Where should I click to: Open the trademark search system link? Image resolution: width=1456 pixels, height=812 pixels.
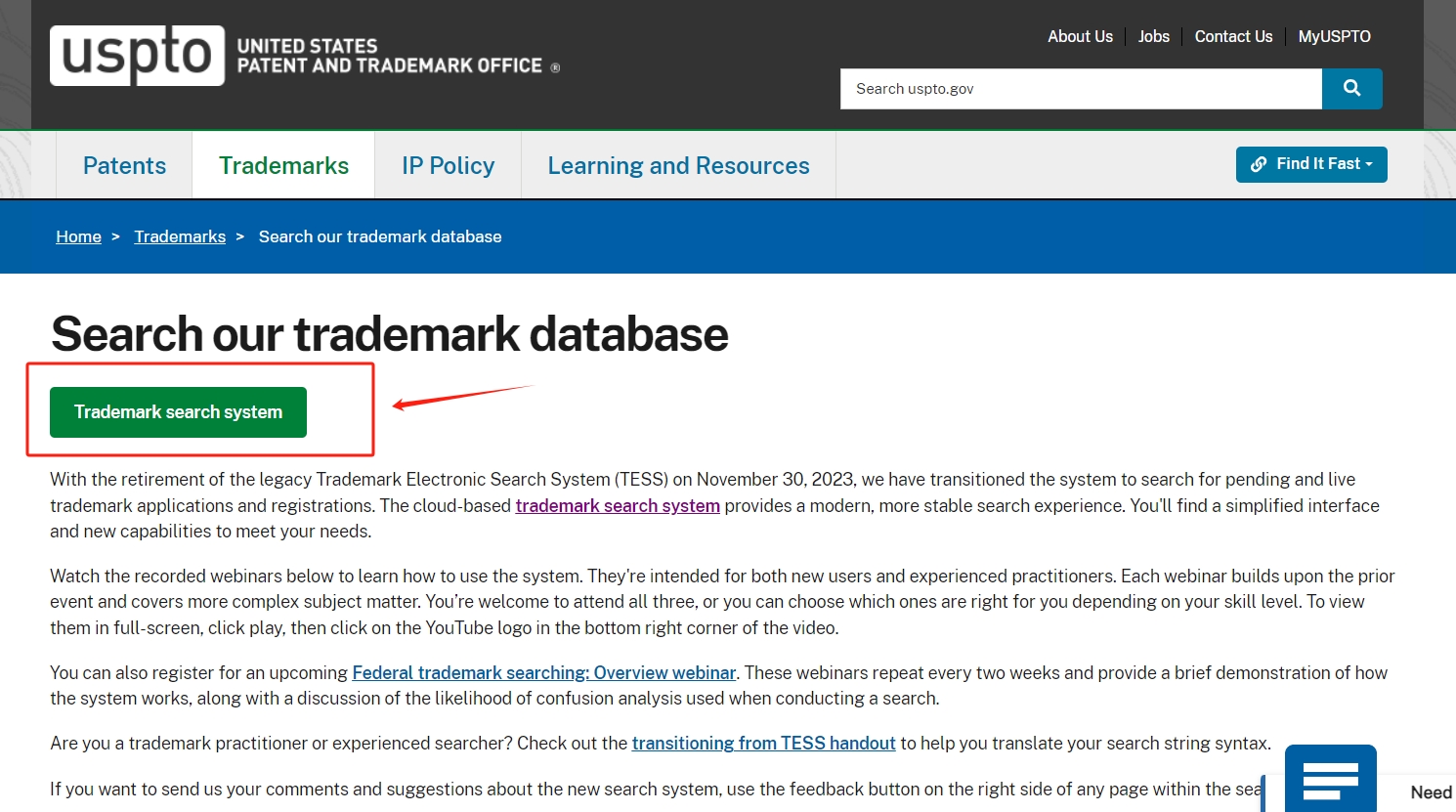(617, 505)
